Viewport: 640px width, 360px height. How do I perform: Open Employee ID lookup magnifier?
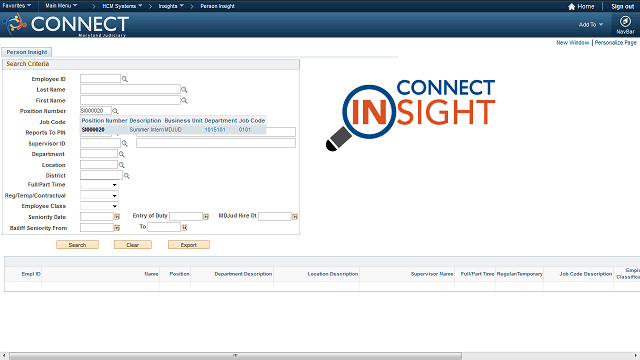(x=124, y=79)
